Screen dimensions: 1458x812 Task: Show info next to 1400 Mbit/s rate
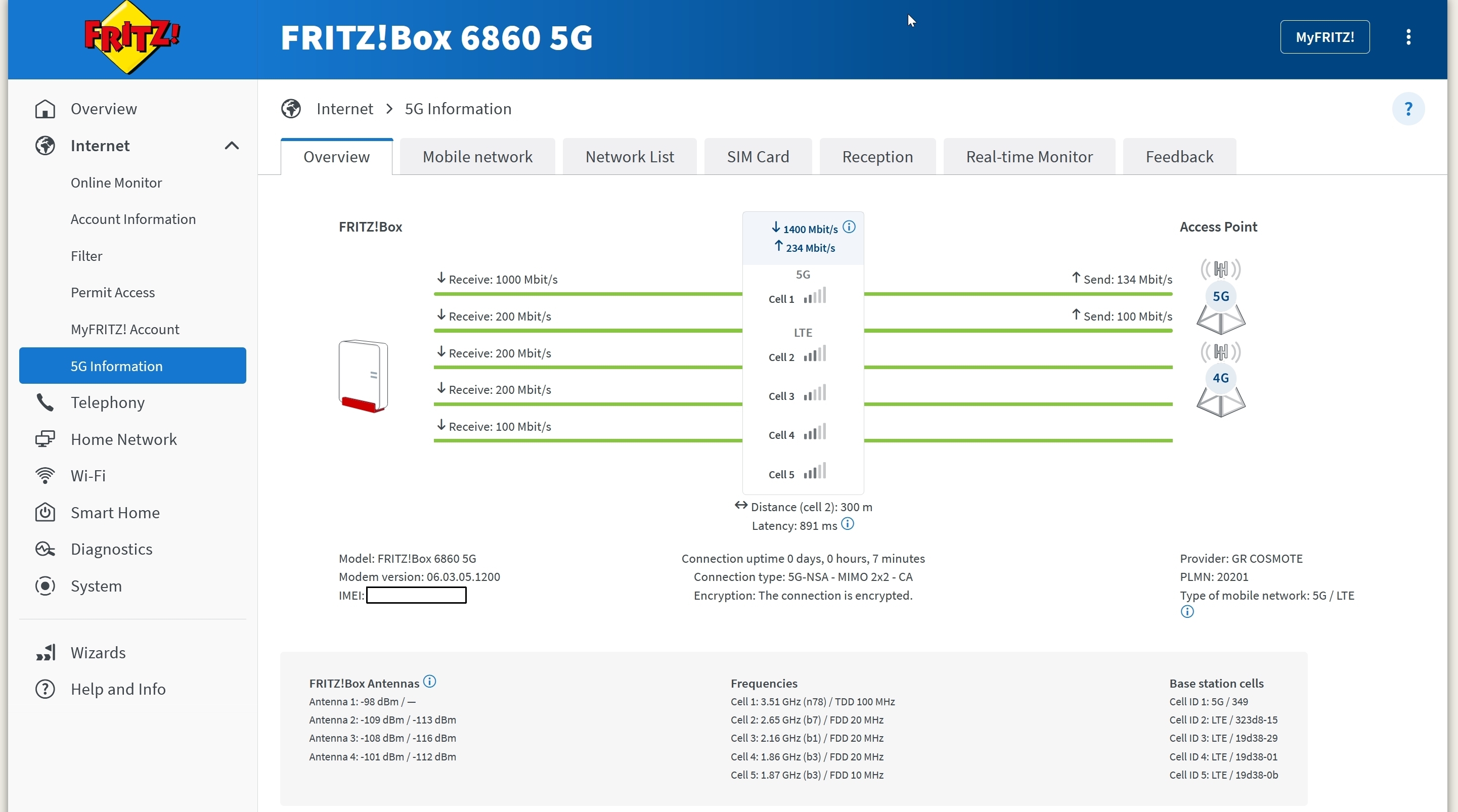point(849,228)
